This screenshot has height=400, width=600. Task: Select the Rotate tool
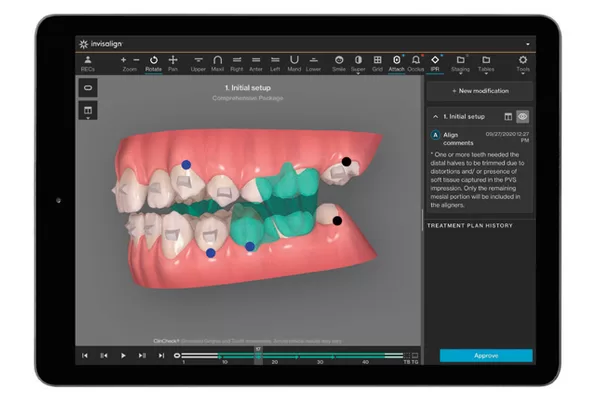click(x=153, y=64)
